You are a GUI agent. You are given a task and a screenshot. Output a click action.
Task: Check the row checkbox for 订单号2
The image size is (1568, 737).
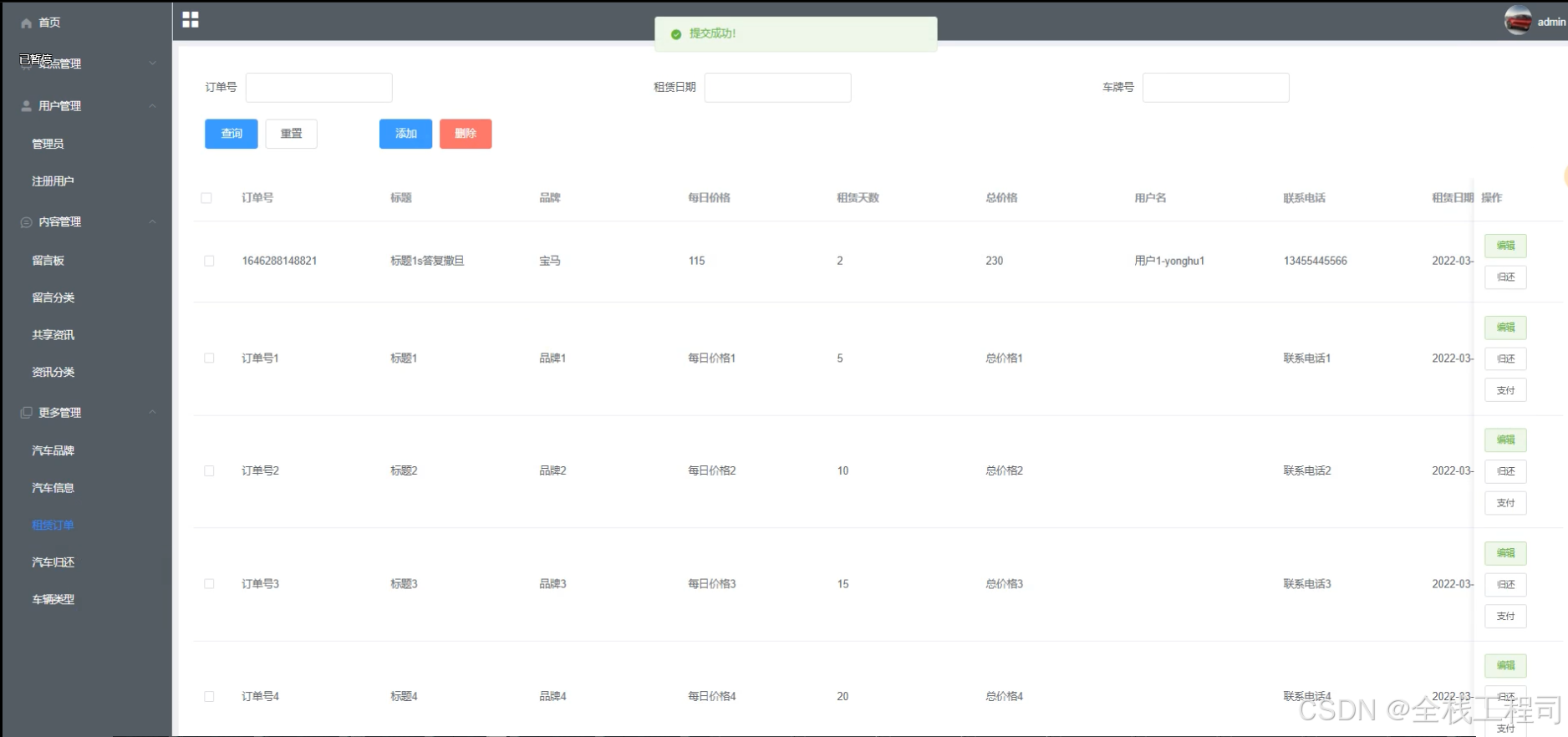coord(209,470)
